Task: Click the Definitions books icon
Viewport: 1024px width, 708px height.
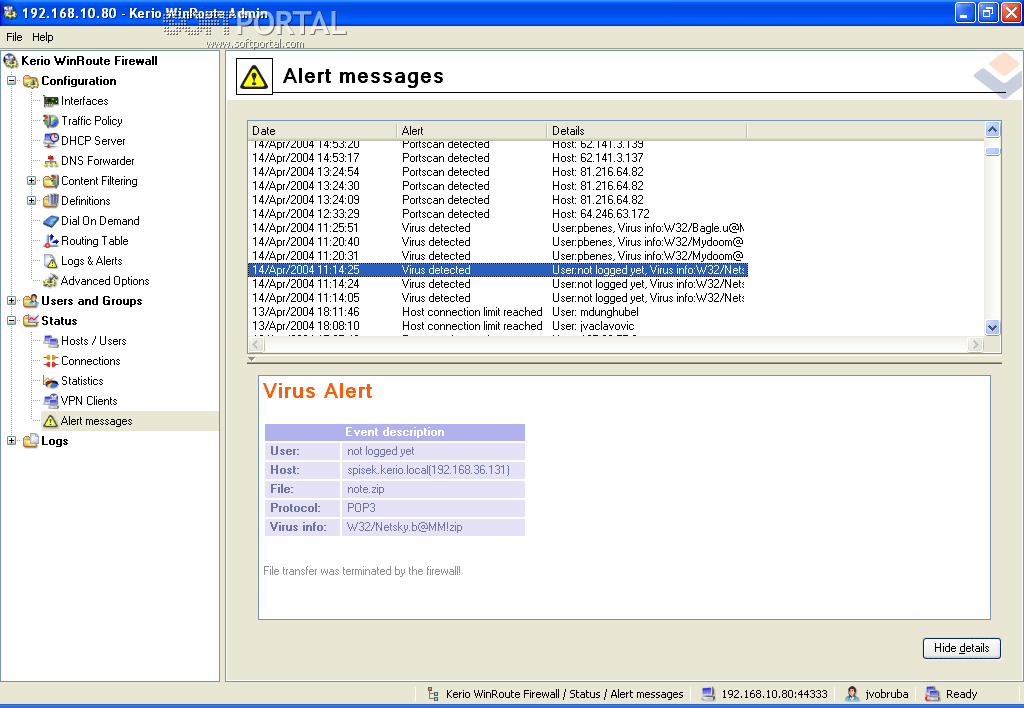Action: [x=50, y=201]
